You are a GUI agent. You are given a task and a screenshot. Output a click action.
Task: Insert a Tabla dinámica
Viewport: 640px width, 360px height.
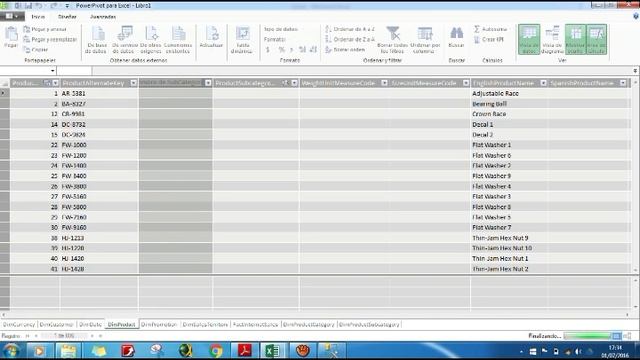pos(242,40)
